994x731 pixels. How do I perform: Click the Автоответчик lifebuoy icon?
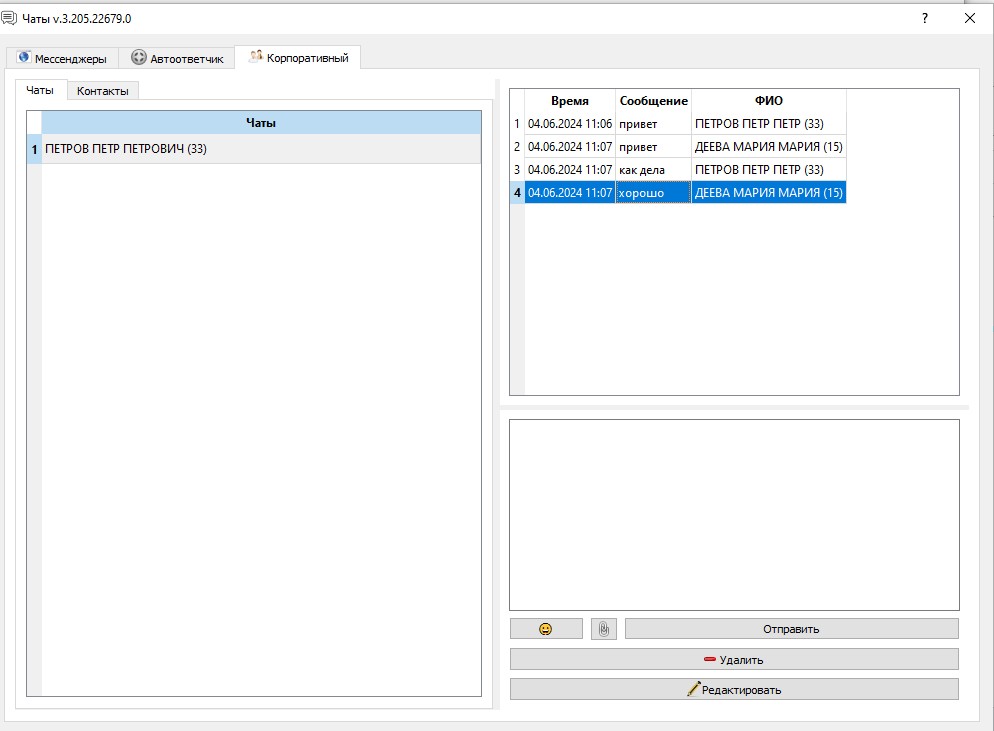tap(138, 58)
